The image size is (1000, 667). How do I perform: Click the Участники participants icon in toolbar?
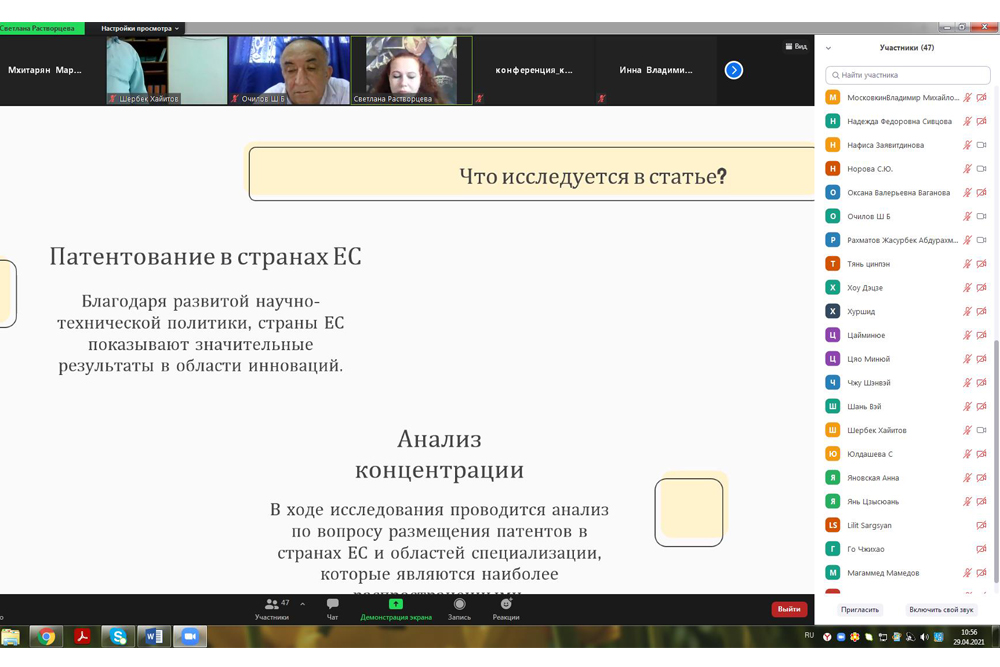(272, 605)
